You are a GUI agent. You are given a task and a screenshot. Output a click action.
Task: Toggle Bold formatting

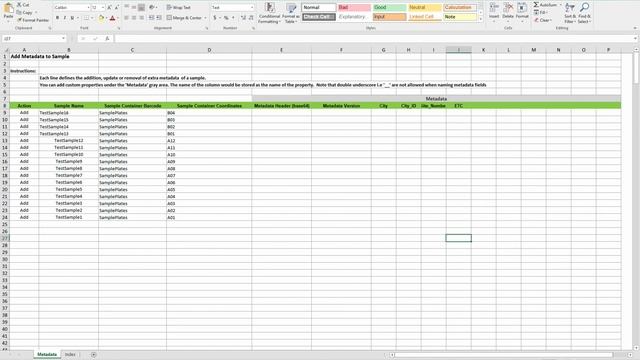(57, 18)
